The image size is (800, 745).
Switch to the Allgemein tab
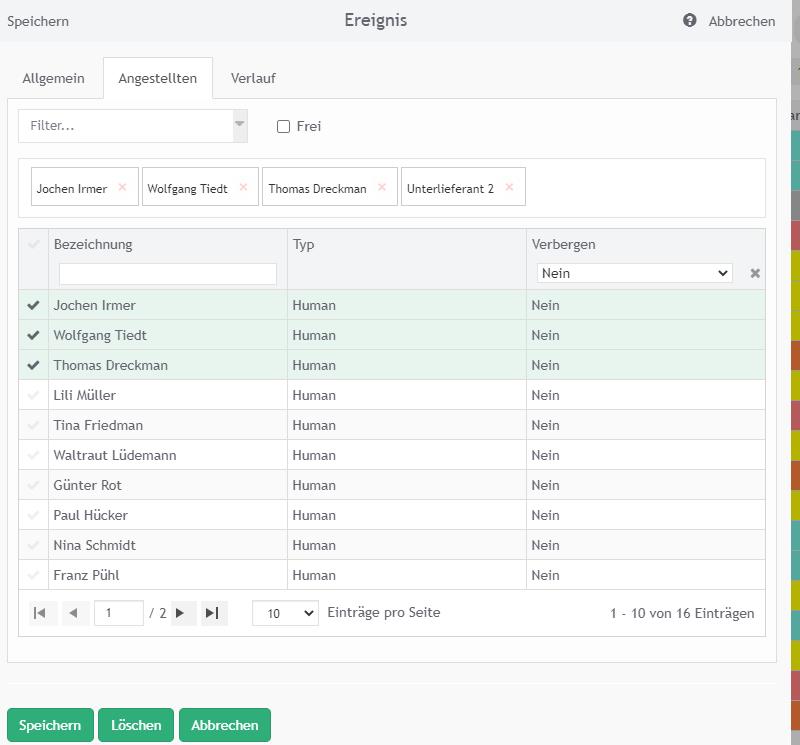53,78
